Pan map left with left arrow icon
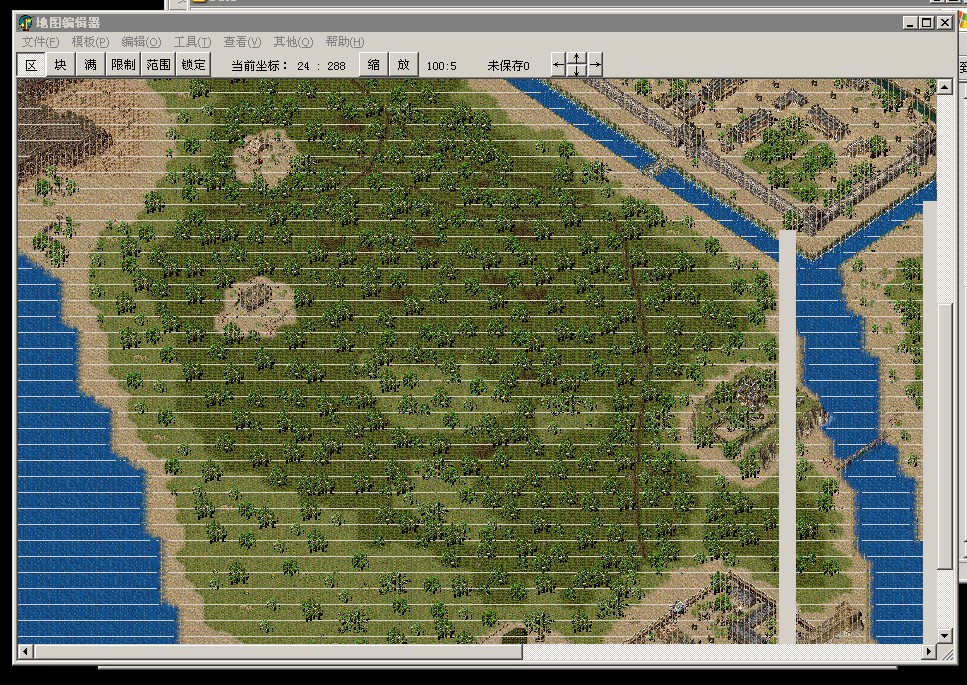This screenshot has width=967, height=685. point(558,64)
